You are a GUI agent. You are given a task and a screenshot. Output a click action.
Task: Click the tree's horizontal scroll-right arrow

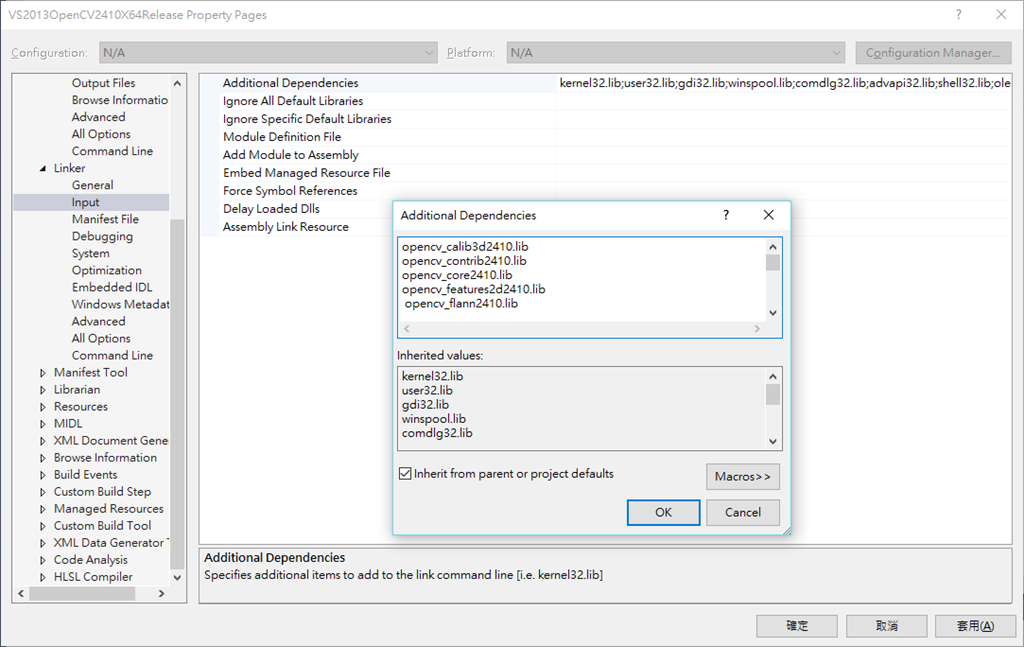point(161,593)
